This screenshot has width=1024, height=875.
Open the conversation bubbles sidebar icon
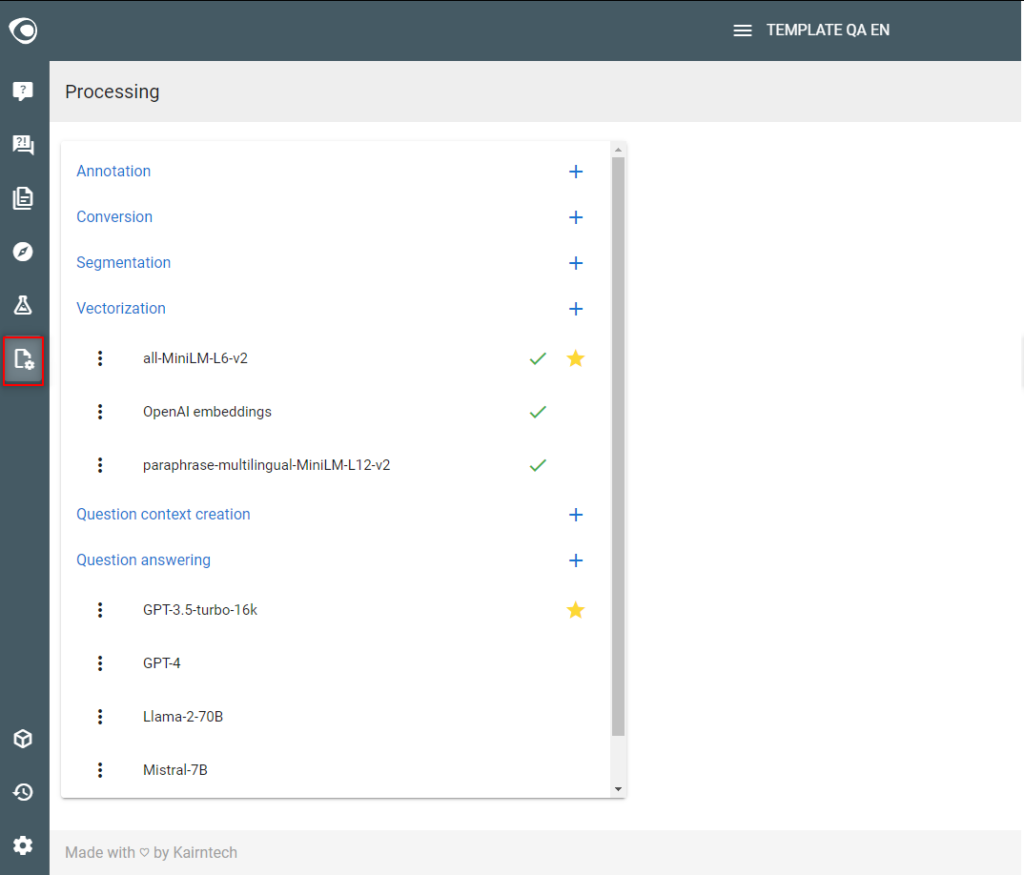23,144
